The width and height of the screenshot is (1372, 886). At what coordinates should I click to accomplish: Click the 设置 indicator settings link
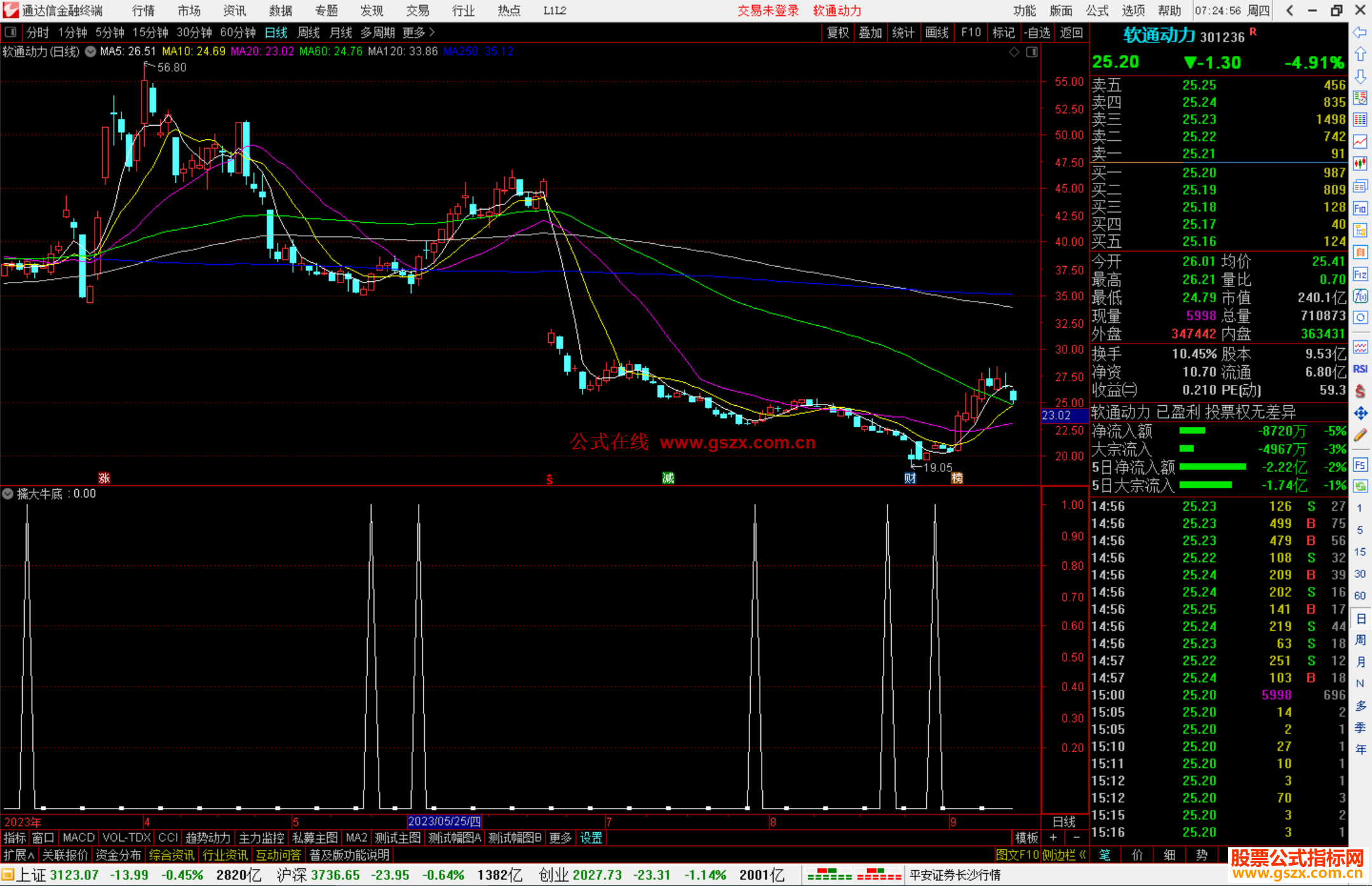click(x=591, y=838)
